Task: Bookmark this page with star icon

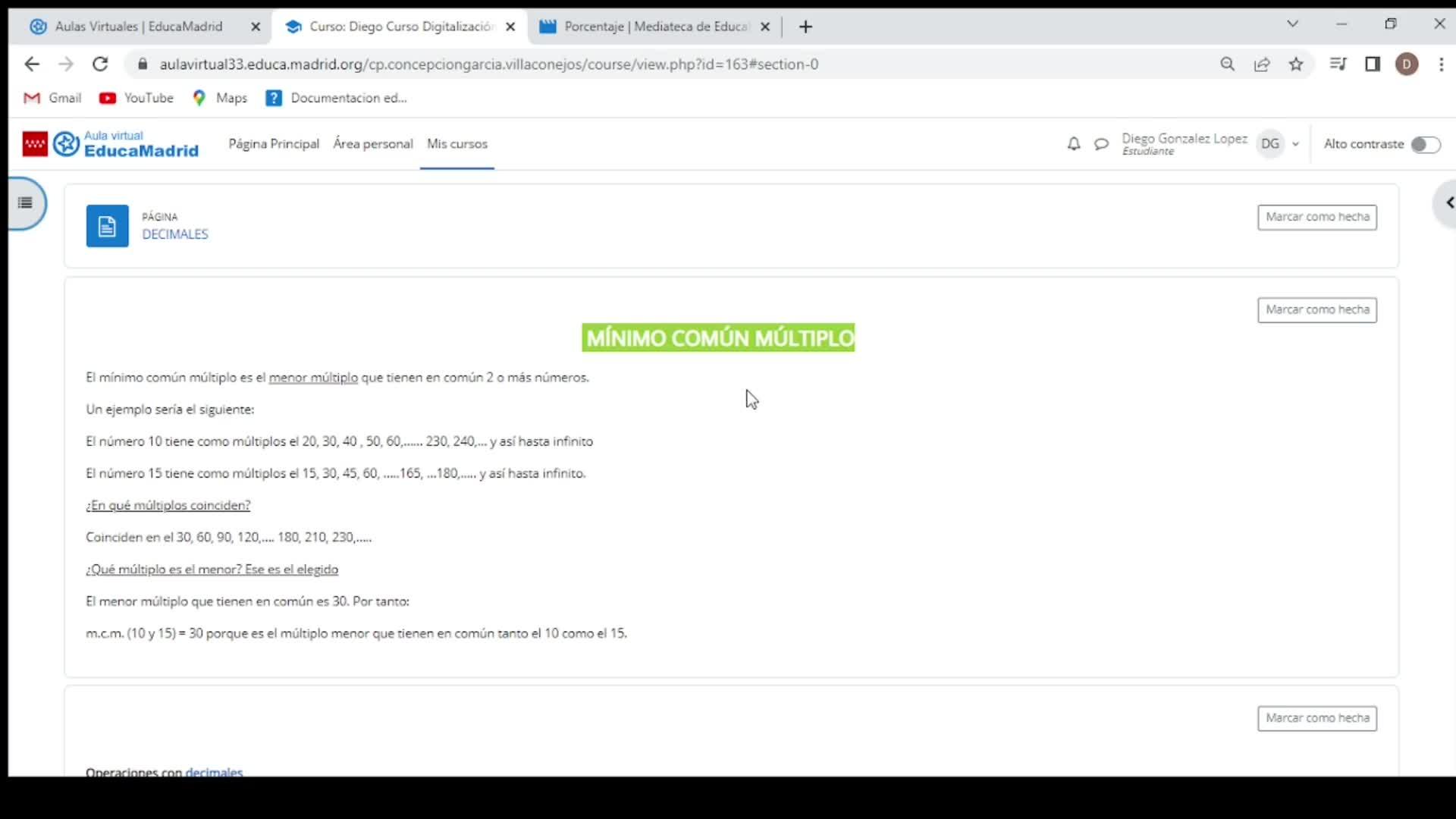Action: (1296, 64)
